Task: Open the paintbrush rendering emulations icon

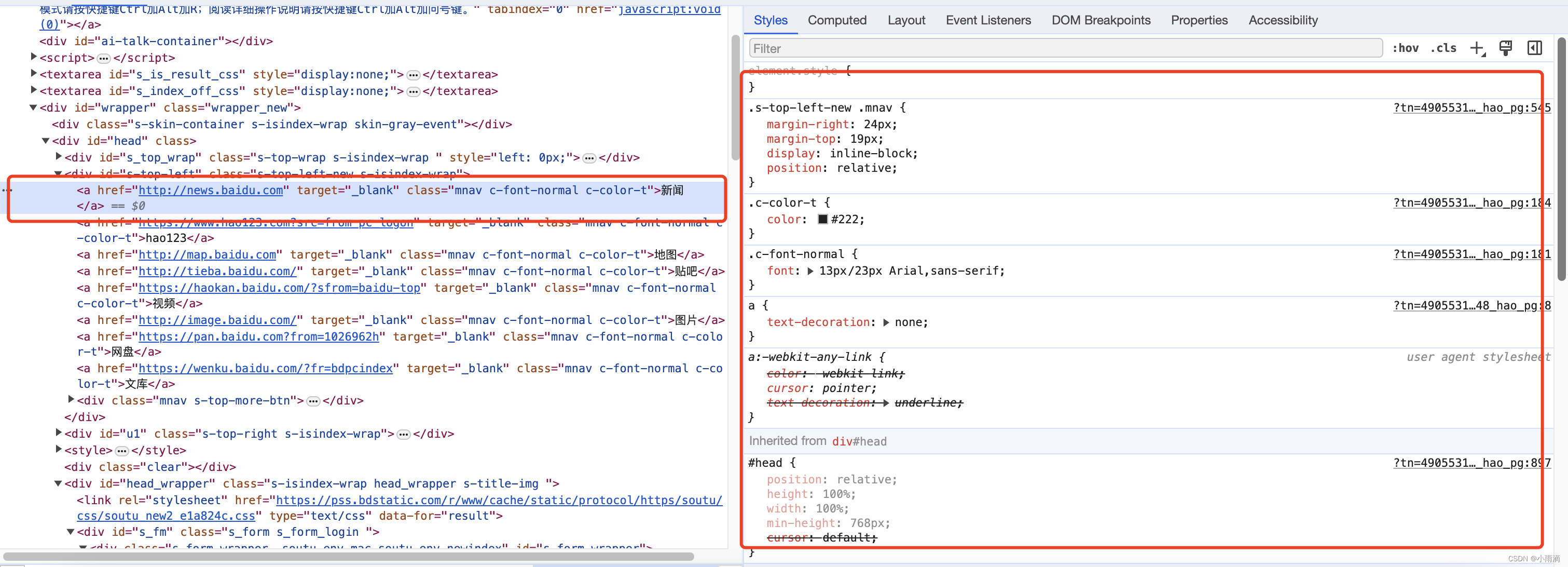Action: [1506, 48]
